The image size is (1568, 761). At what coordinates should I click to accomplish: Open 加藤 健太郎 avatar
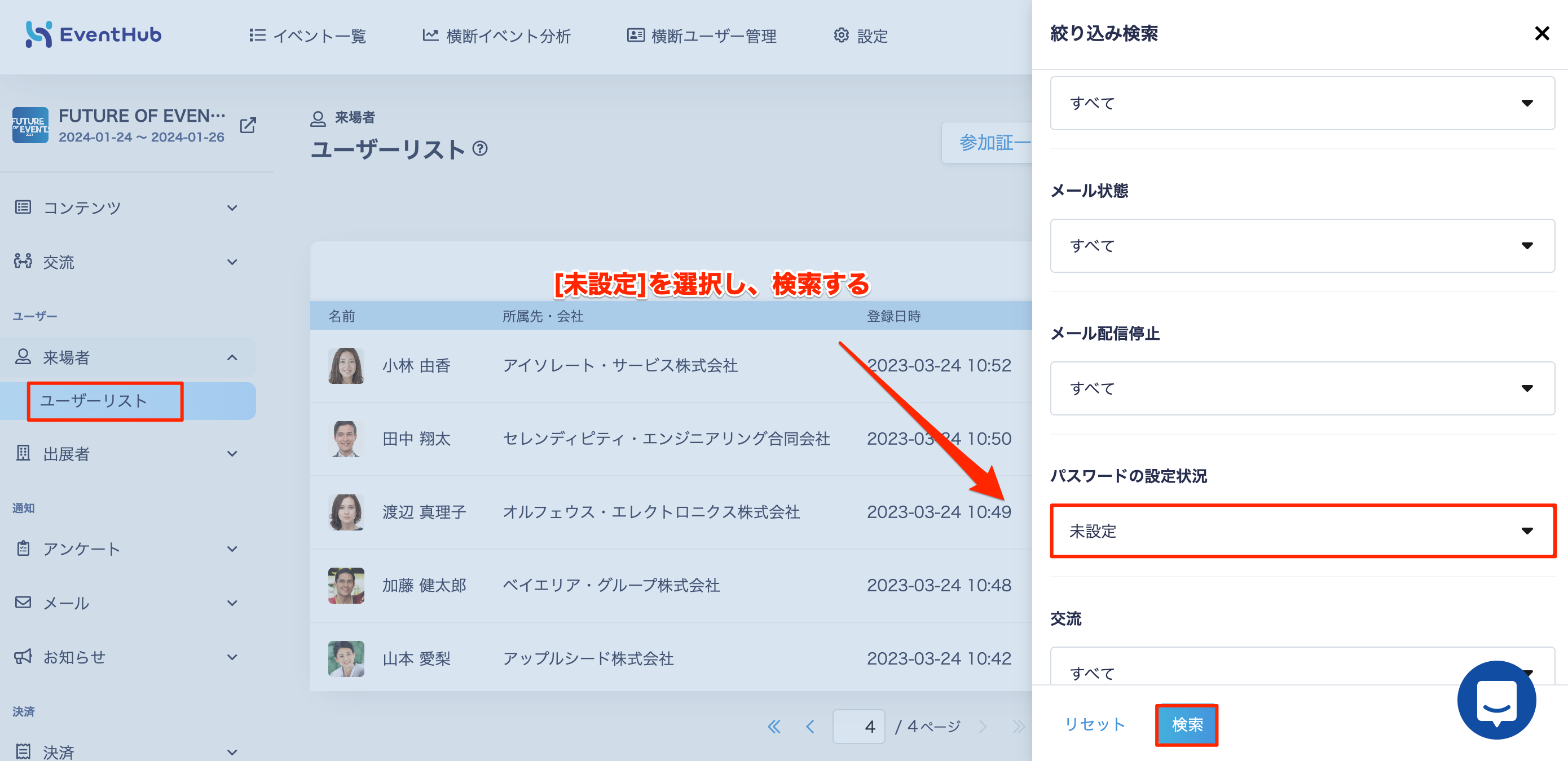(346, 585)
